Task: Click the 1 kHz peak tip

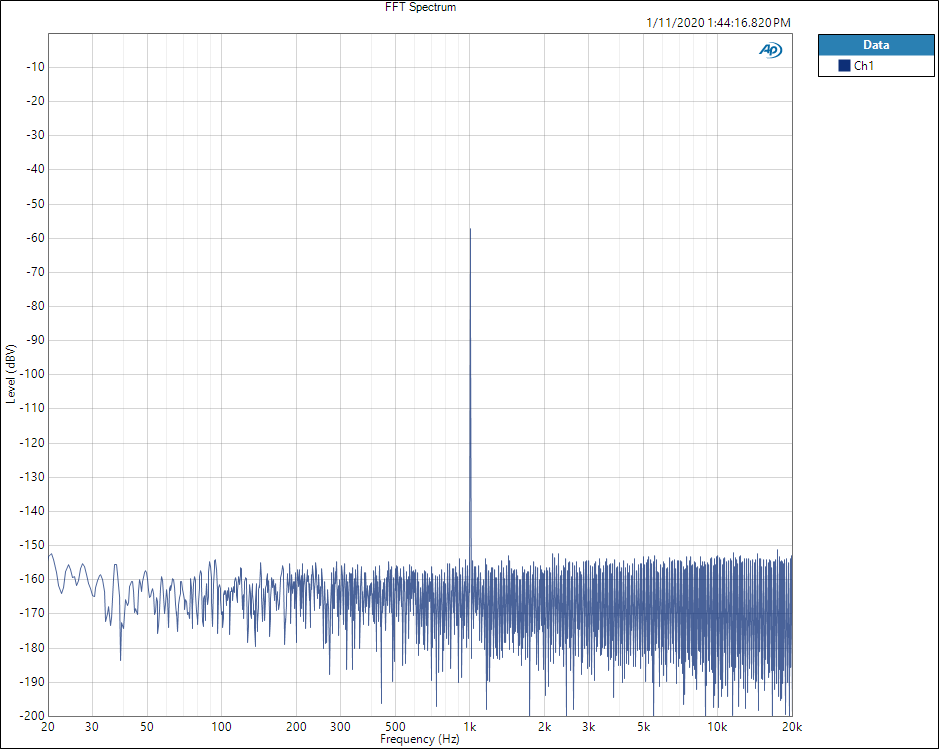Action: point(470,229)
